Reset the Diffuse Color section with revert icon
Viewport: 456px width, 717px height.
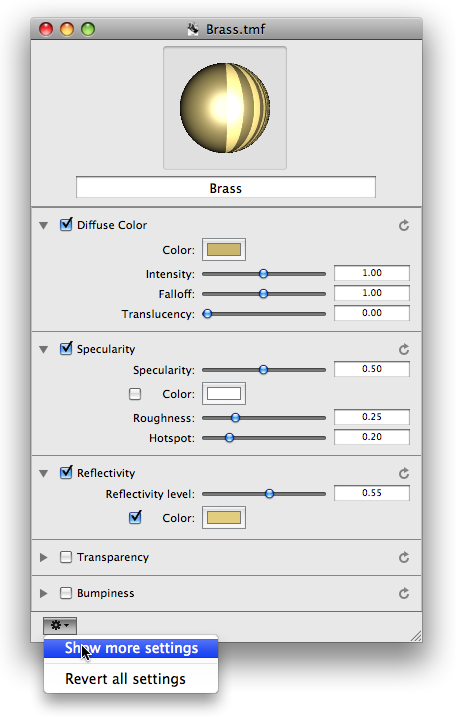point(403,225)
